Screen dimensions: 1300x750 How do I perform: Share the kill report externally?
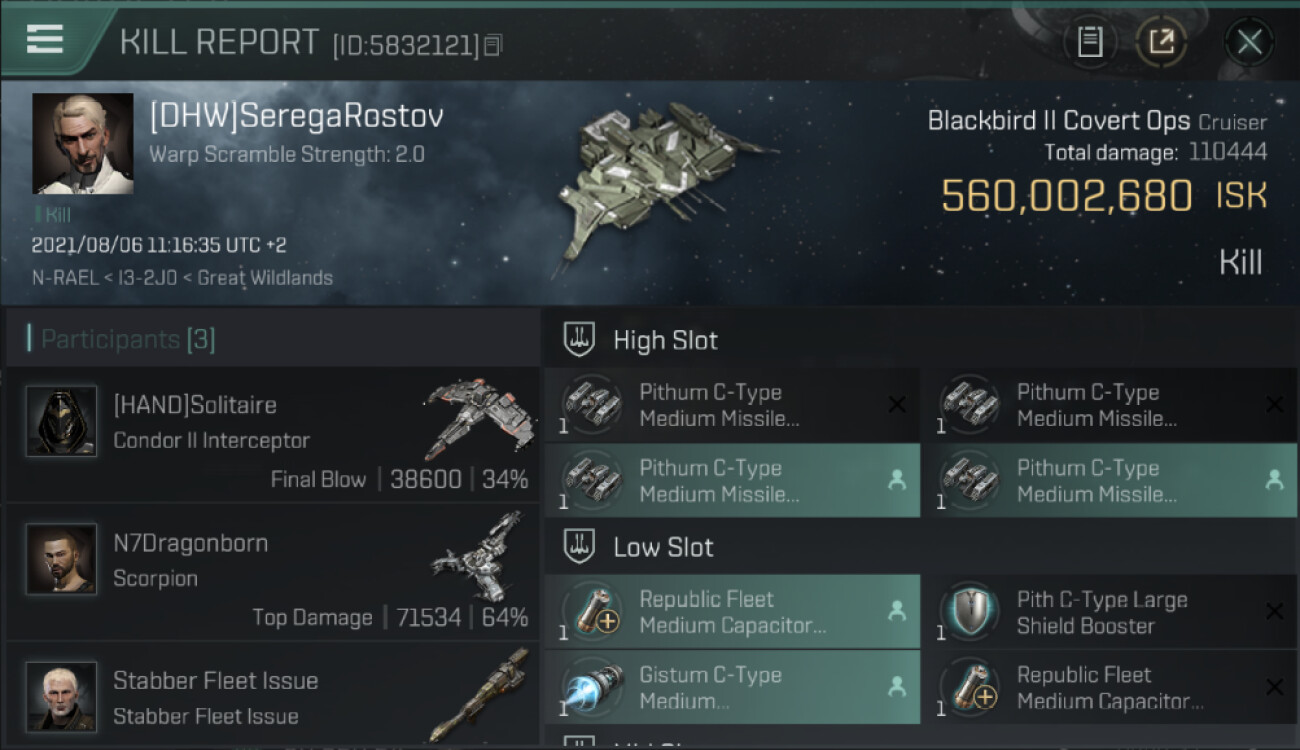point(1161,42)
